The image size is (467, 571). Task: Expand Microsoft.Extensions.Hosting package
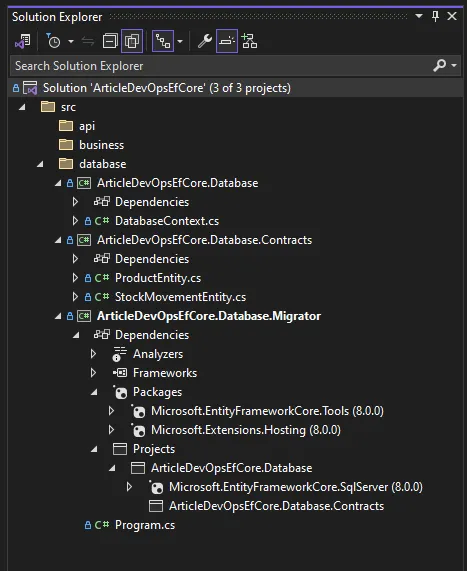(111, 430)
